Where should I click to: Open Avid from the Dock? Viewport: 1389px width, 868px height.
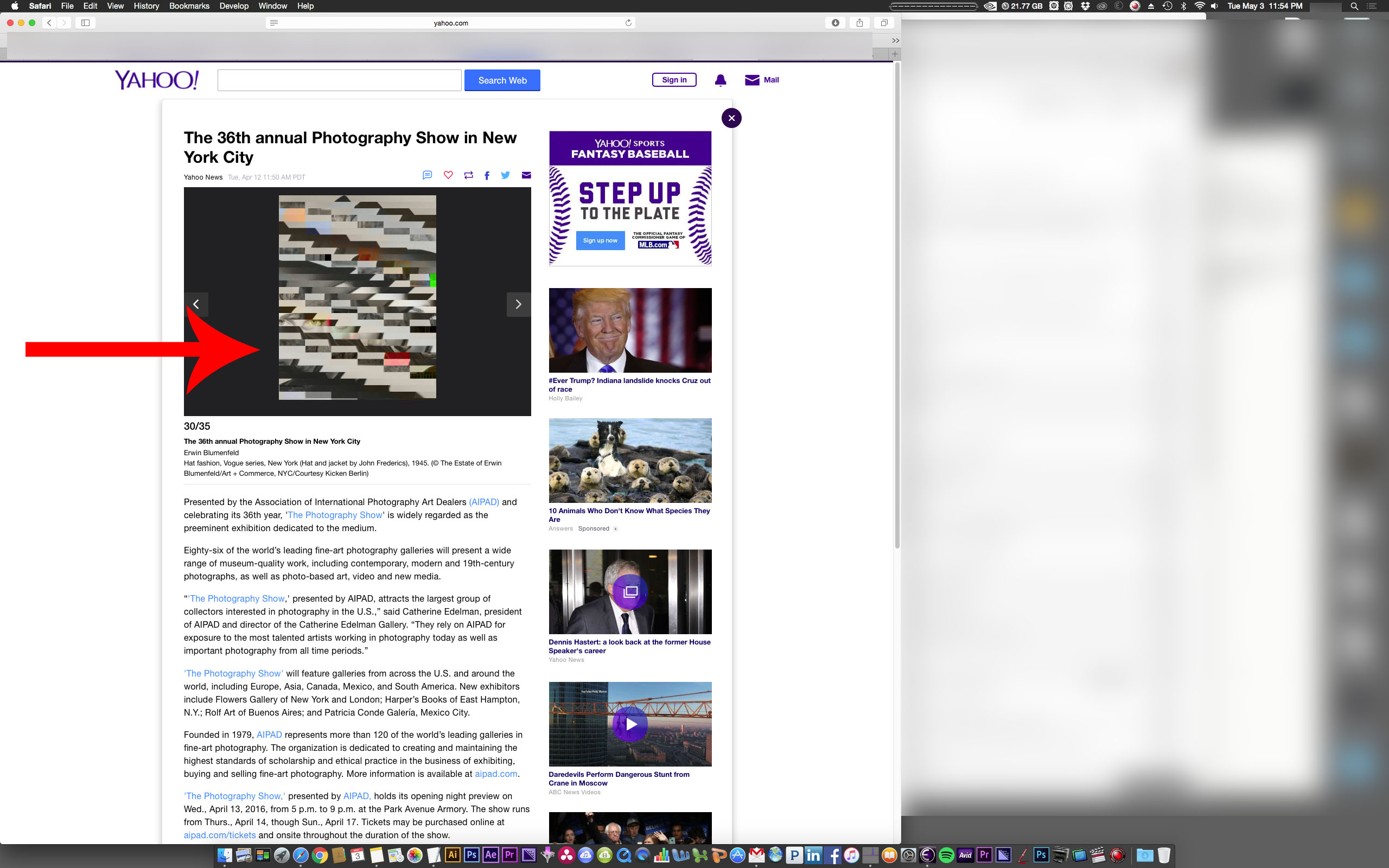click(x=965, y=855)
